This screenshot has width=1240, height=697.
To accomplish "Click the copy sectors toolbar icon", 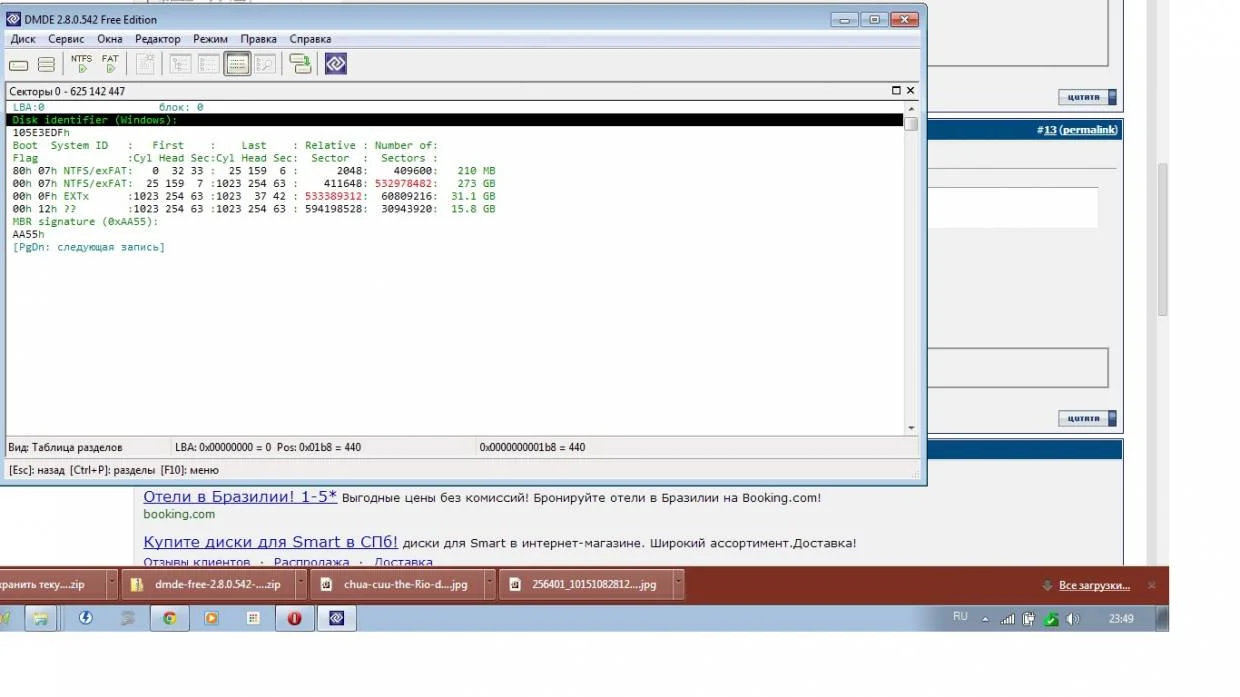I will click(x=300, y=64).
